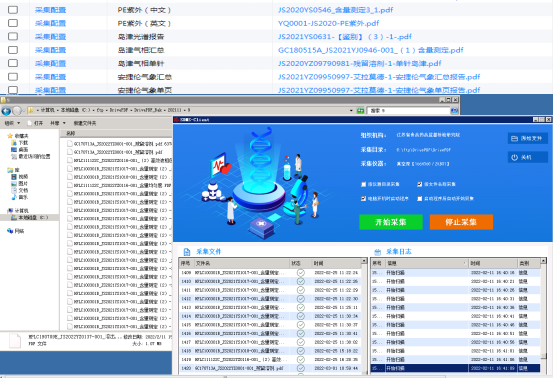Toggle the checked option above 开始采集 button
This screenshot has height=378, width=554.
point(363,199)
